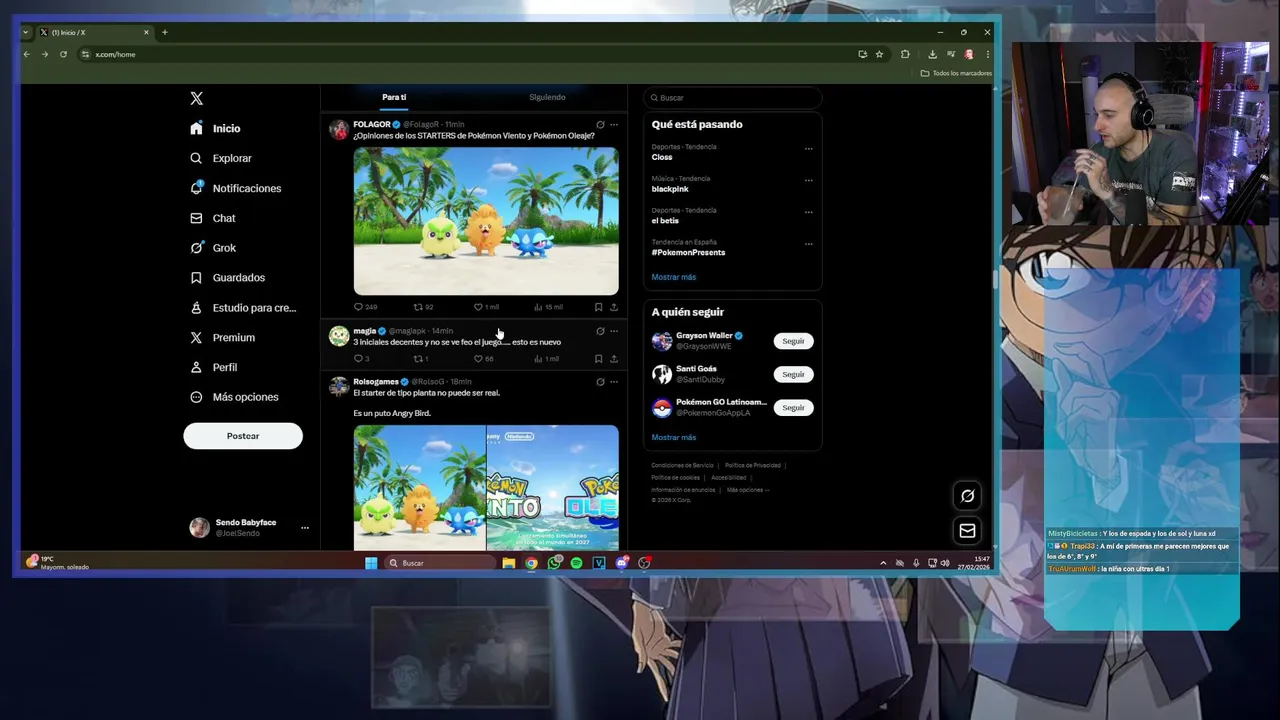Bookmark the magia post
This screenshot has width=1280, height=720.
[598, 359]
